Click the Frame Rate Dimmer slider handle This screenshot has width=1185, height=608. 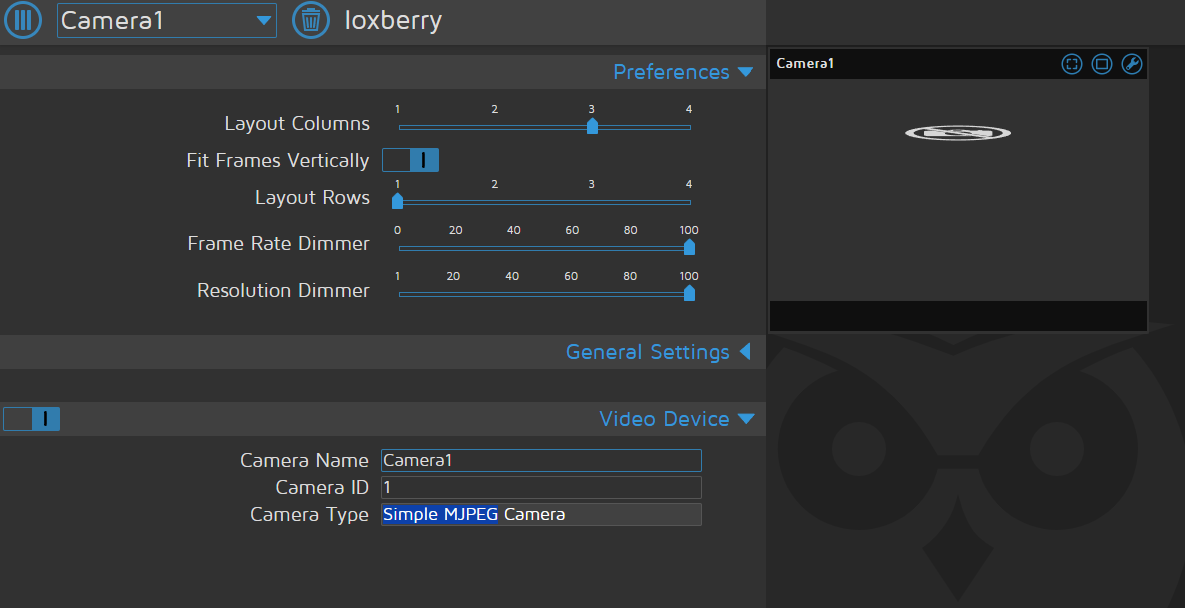pos(689,247)
